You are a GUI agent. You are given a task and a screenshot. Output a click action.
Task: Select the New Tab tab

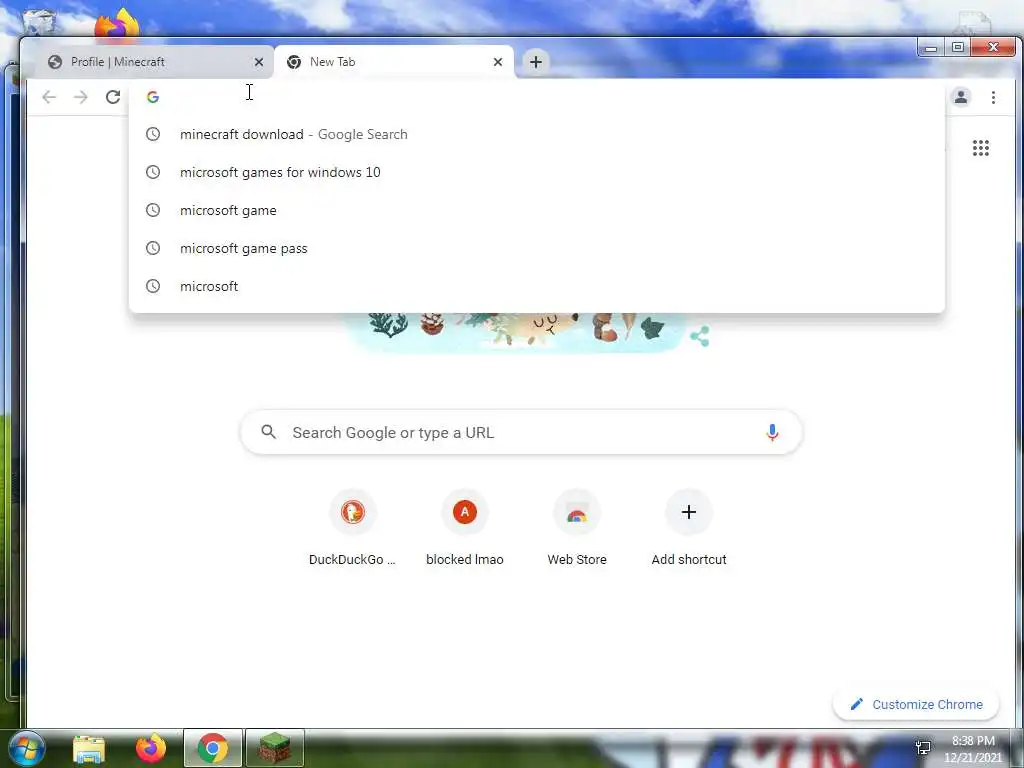[x=394, y=62]
